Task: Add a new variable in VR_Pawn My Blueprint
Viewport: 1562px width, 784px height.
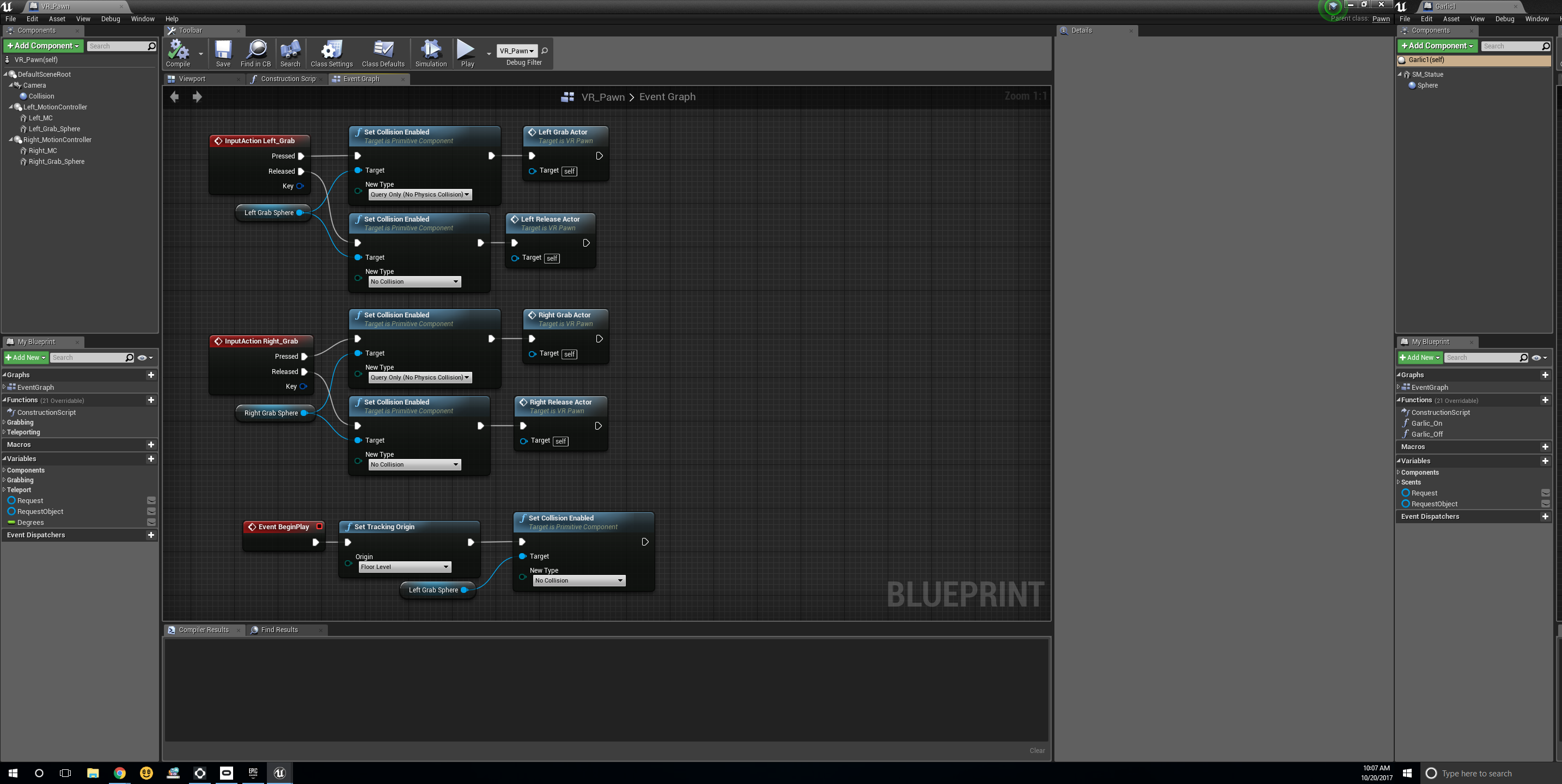Action: 151,459
